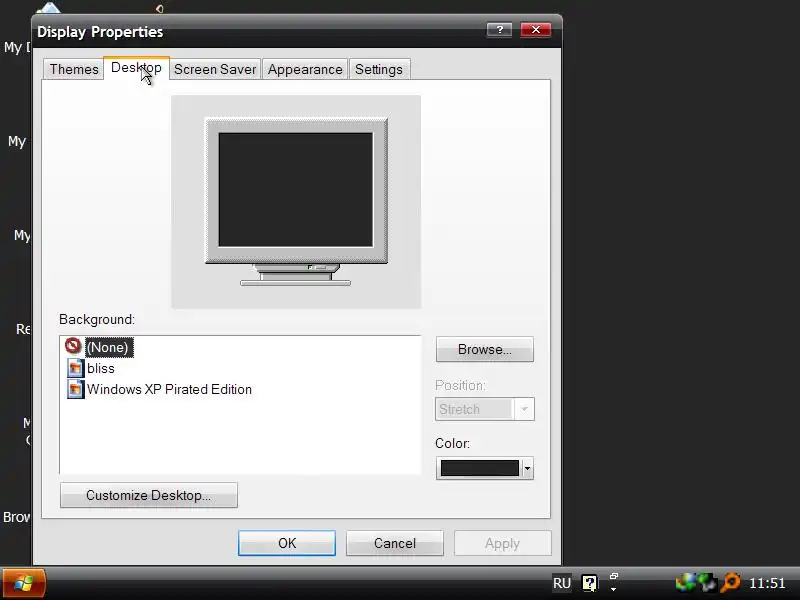Click the monitor preview image

296,202
